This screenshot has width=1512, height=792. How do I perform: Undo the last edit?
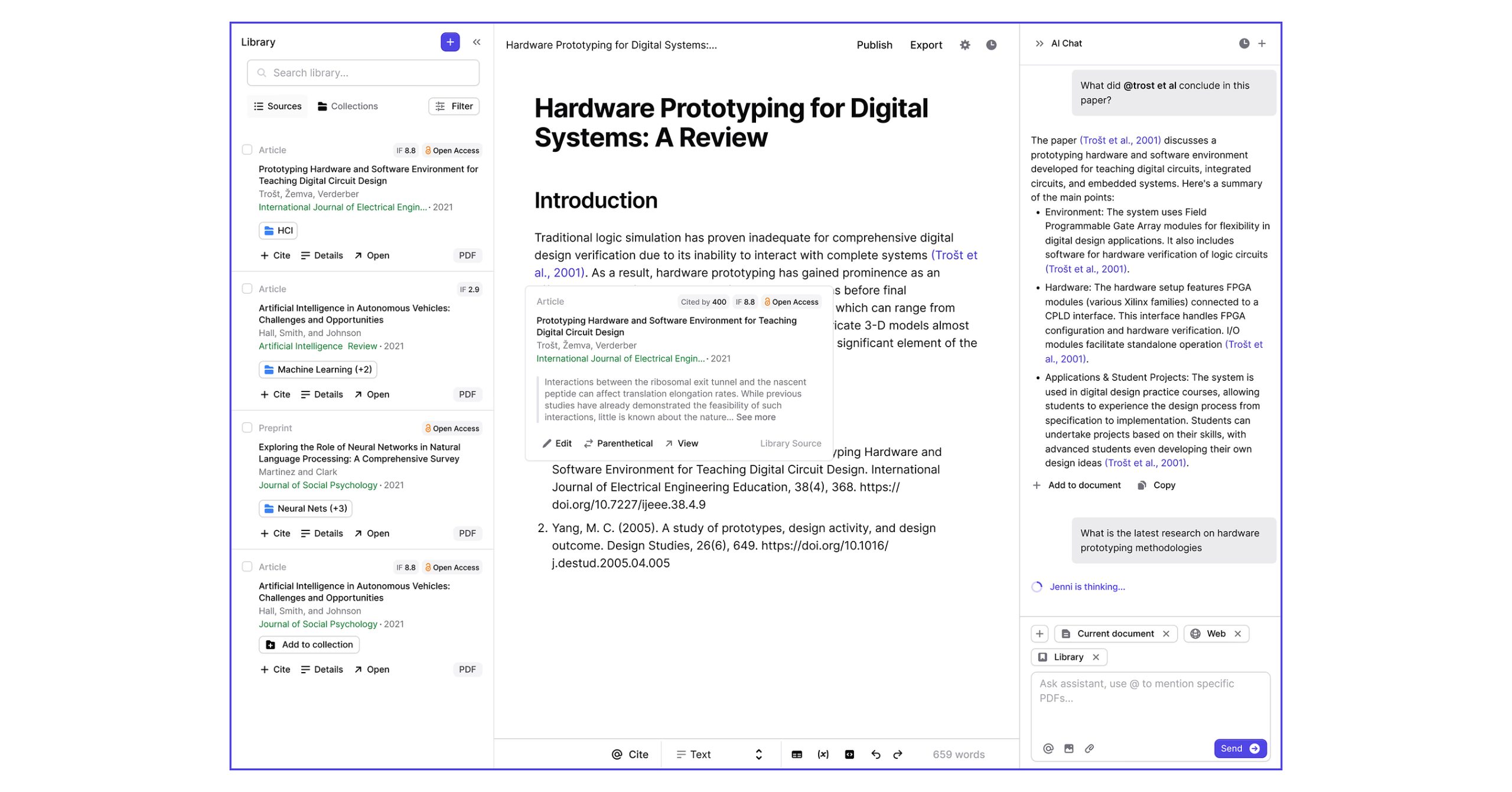[875, 754]
